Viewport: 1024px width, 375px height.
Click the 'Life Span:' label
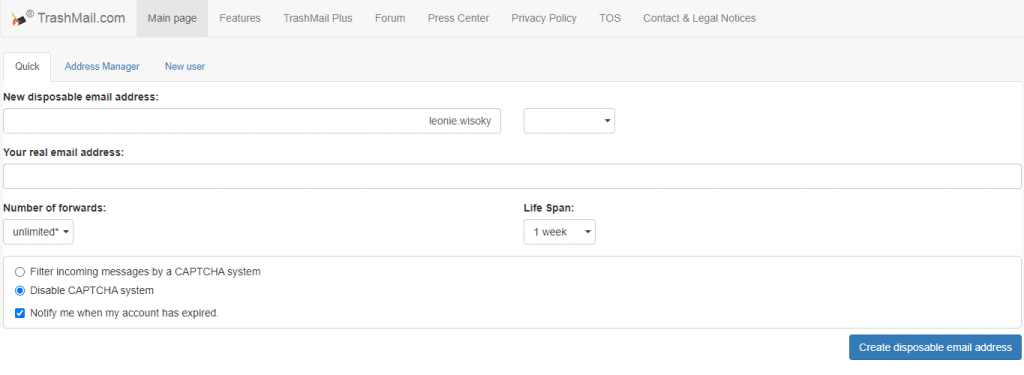click(549, 208)
